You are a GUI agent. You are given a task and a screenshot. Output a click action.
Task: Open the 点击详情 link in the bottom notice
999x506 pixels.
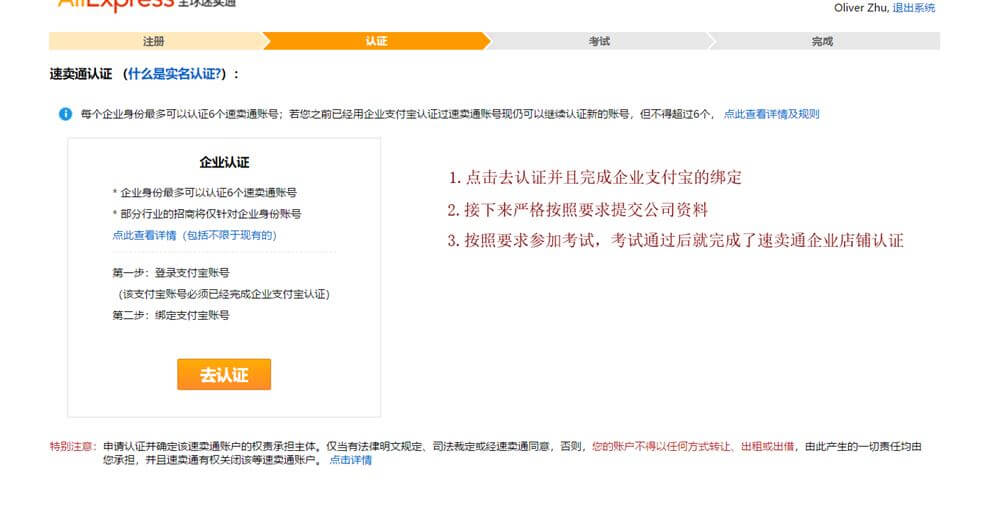[350, 460]
